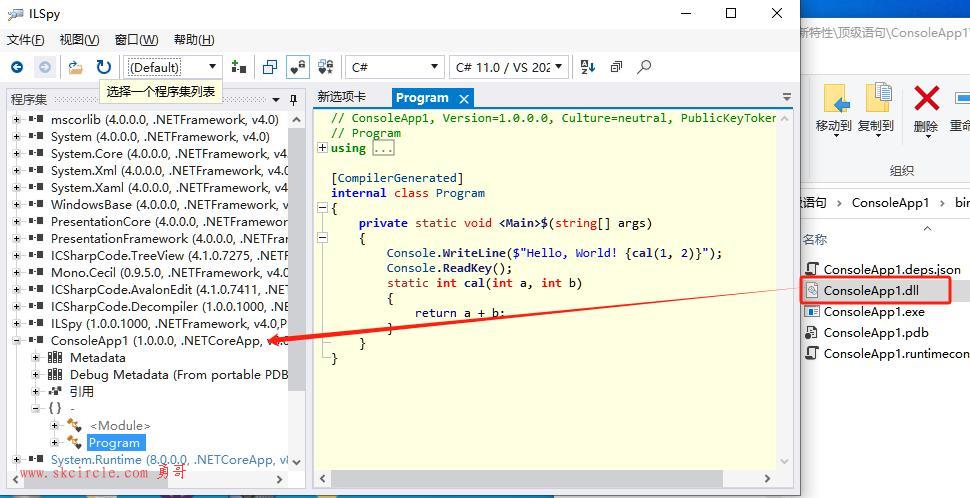Expand the System.Core assembly node
The image size is (970, 498).
[x=16, y=153]
